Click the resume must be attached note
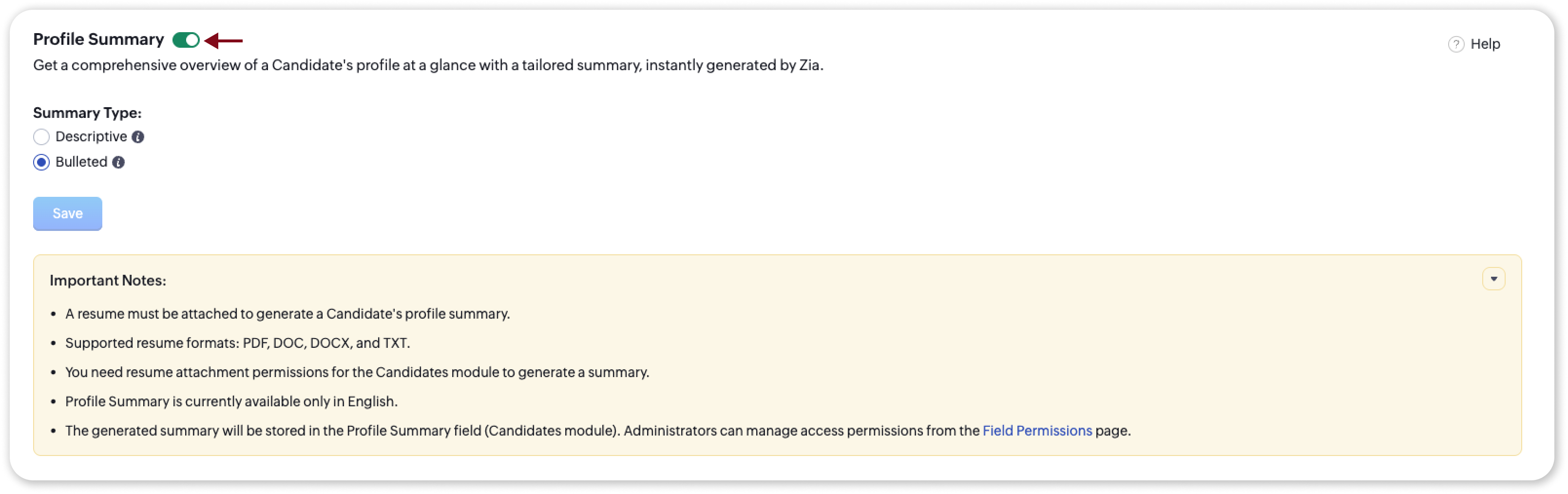This screenshot has width=1568, height=494. click(x=287, y=314)
